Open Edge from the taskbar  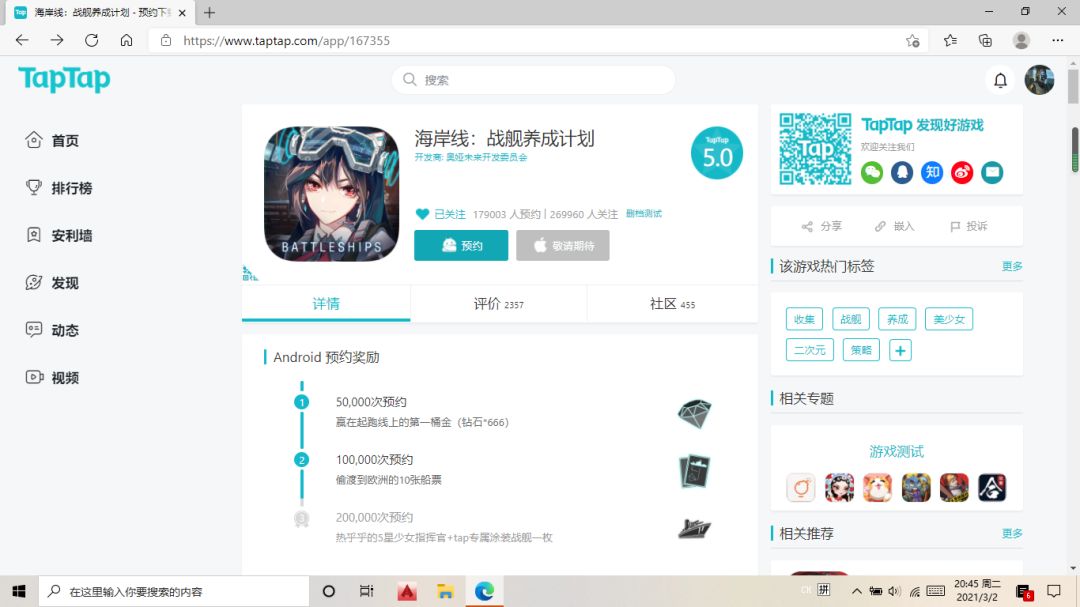tap(484, 591)
